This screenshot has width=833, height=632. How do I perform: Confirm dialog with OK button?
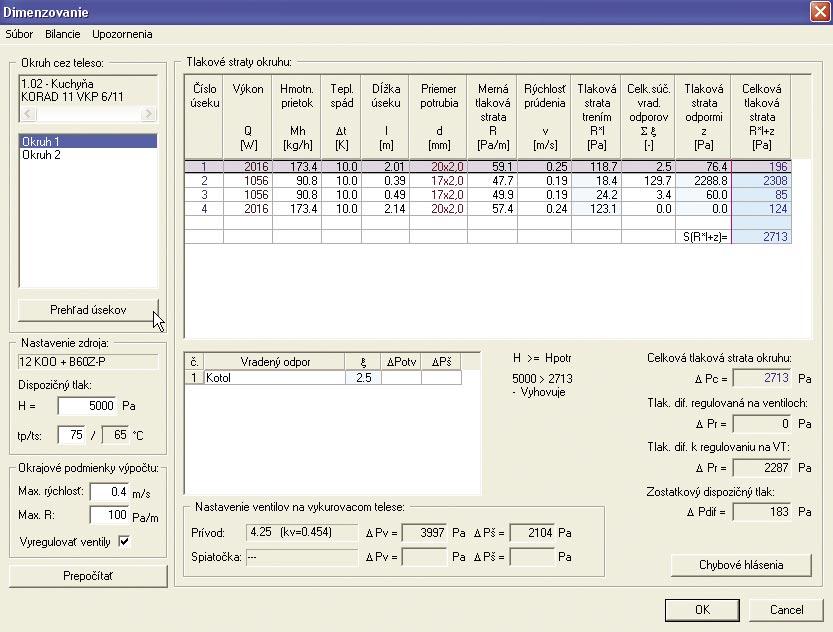coord(702,610)
